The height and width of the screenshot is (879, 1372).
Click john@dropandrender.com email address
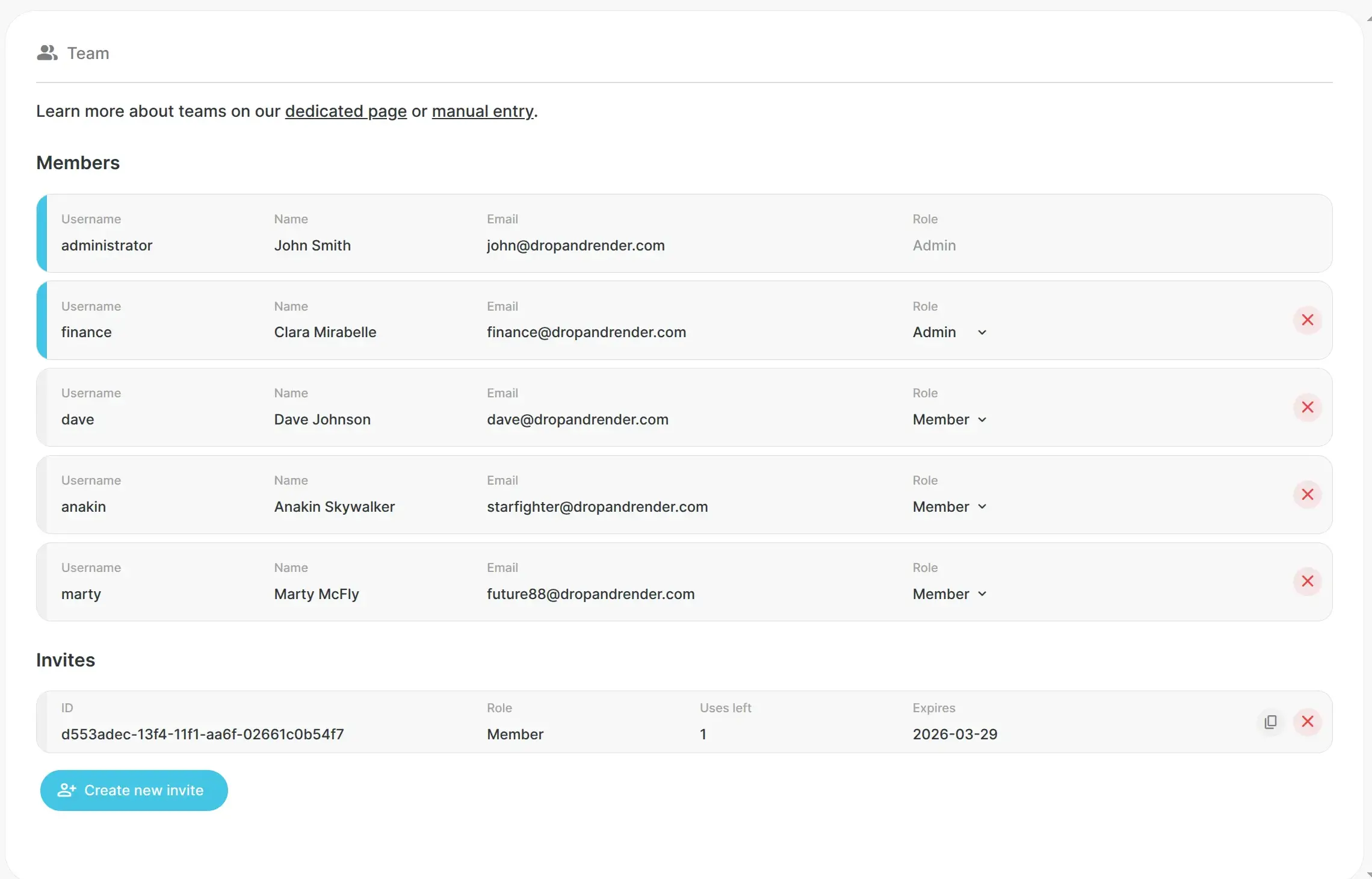pos(575,246)
